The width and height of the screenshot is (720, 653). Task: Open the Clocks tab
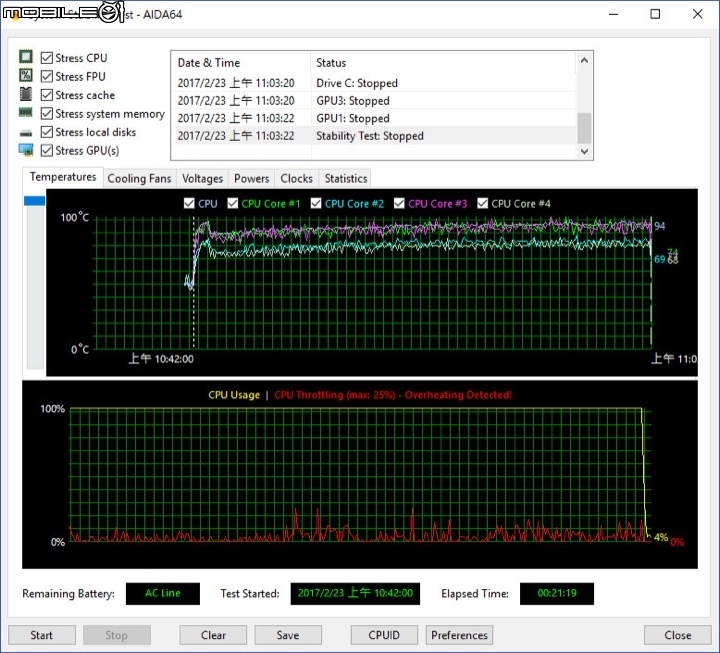(297, 179)
